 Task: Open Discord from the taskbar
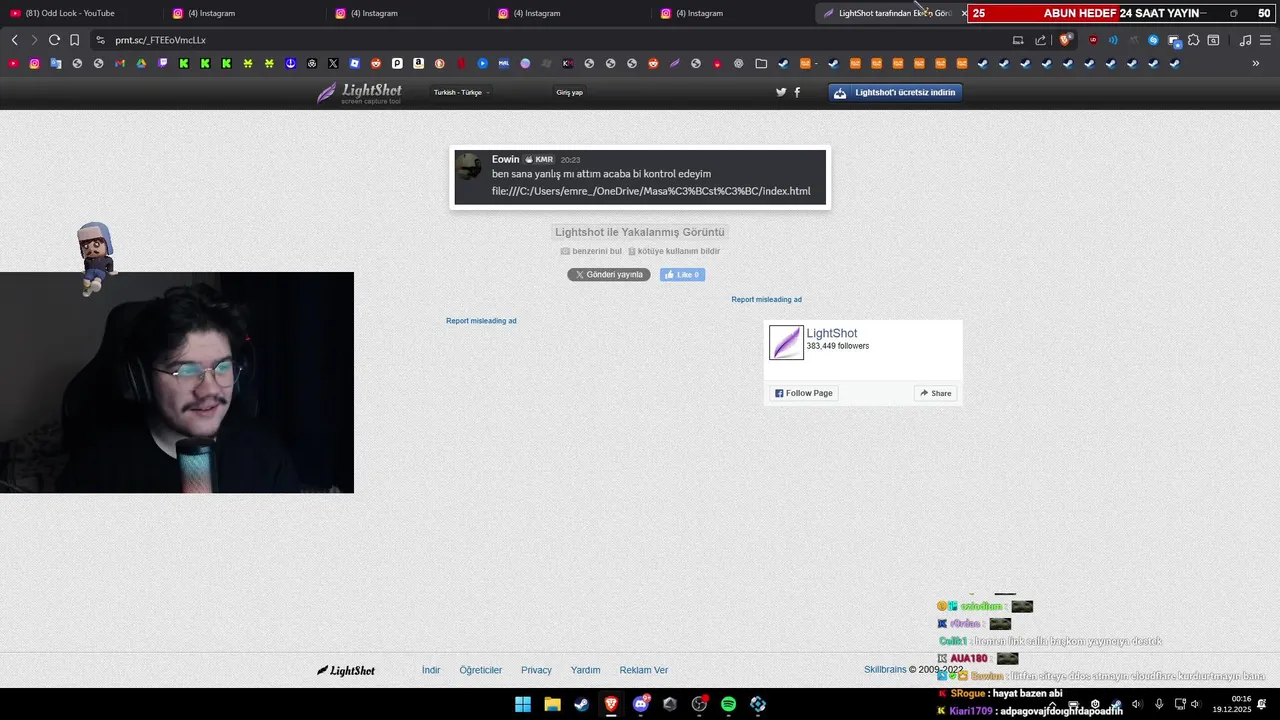coord(640,704)
